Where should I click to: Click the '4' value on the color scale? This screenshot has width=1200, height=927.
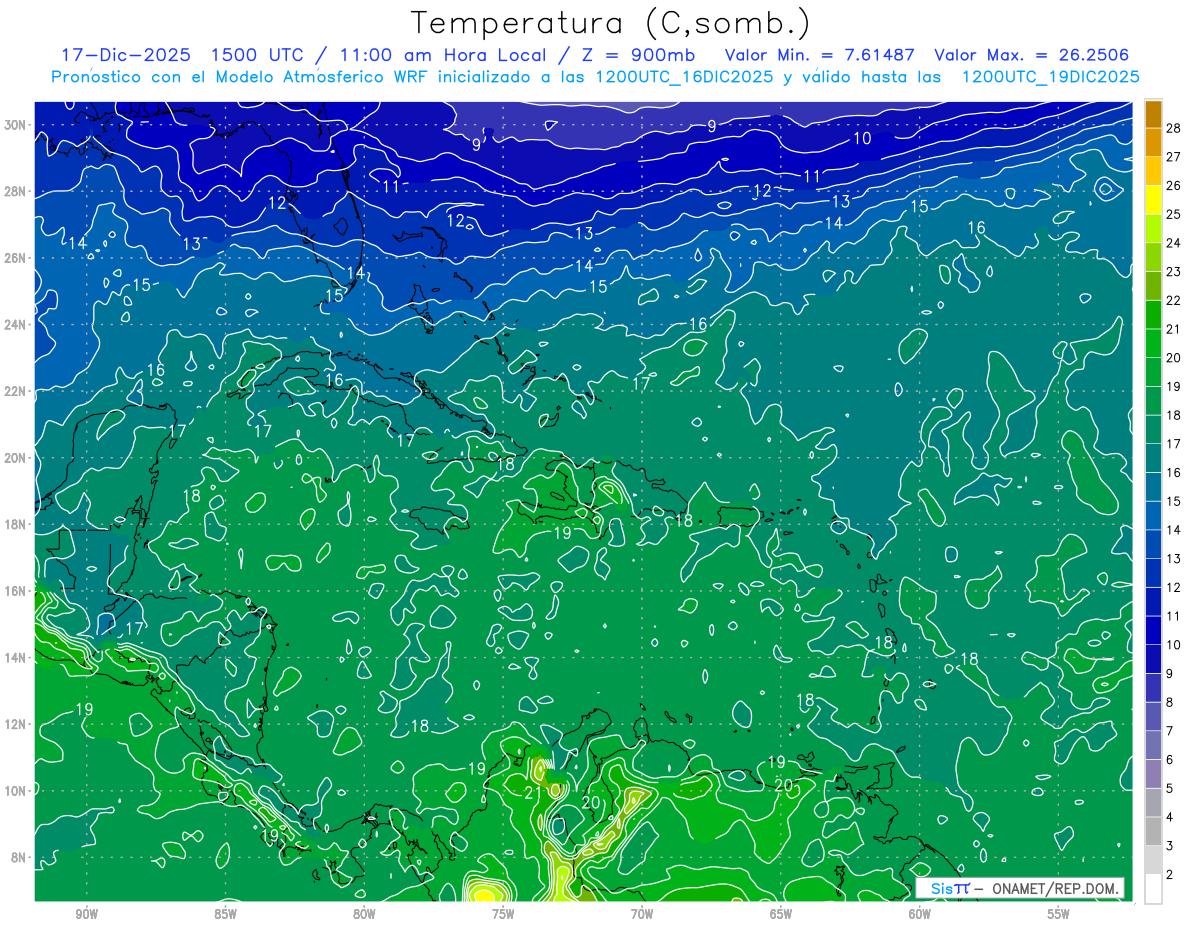[x=1170, y=818]
